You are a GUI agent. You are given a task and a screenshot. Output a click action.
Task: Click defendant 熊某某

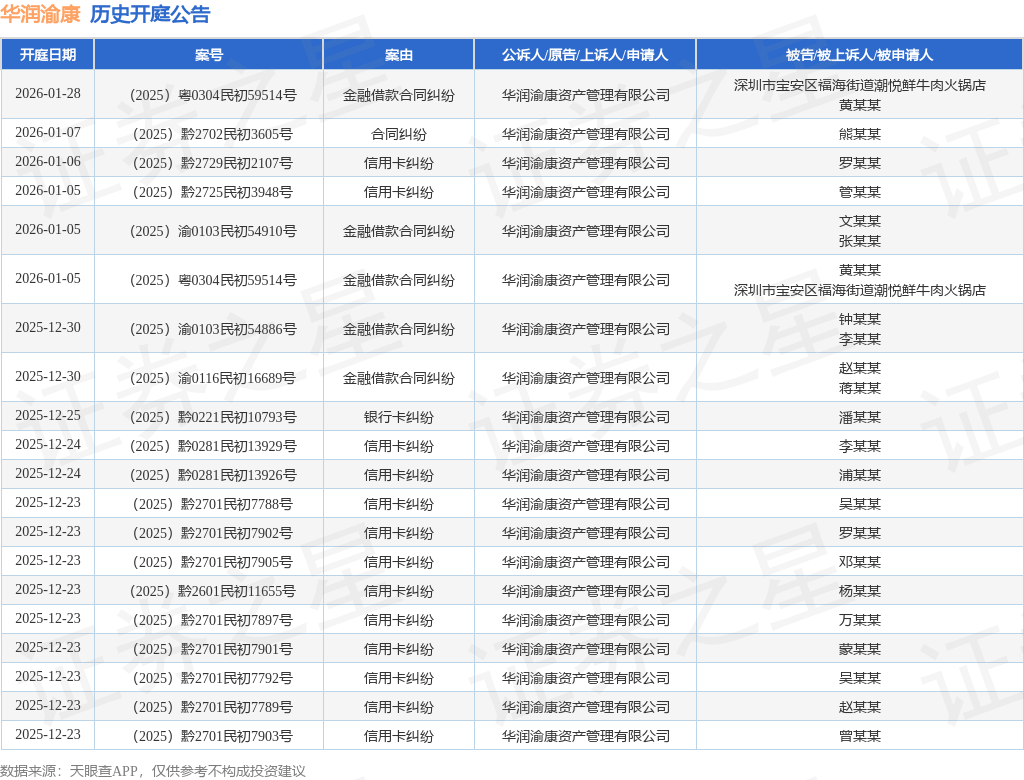coord(859,135)
